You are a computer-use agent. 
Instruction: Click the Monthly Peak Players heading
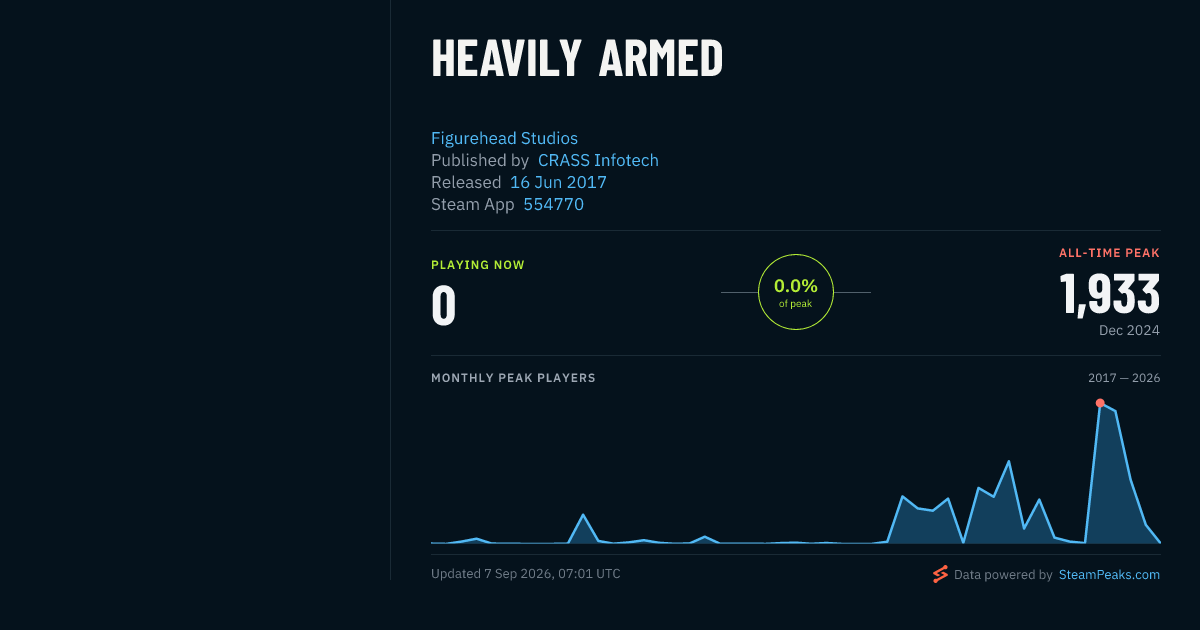pyautogui.click(x=513, y=378)
